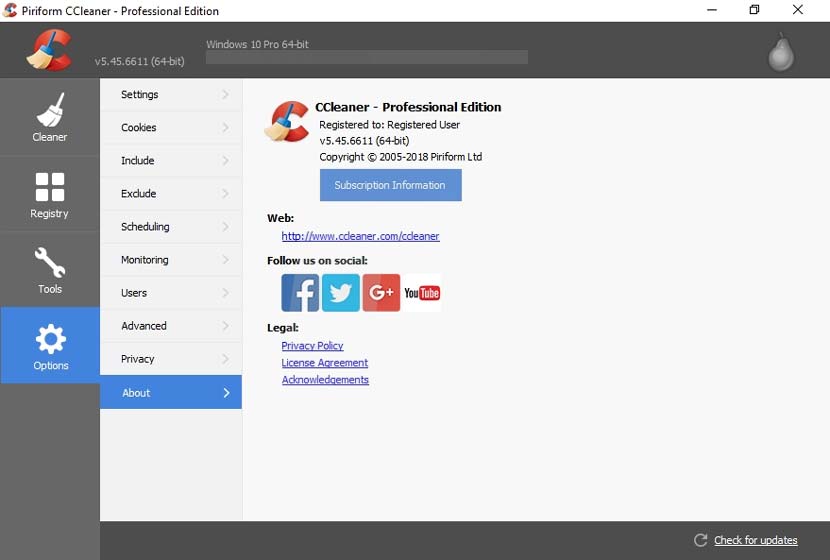
Task: Click the 'Legal:' label
Action: tap(283, 328)
